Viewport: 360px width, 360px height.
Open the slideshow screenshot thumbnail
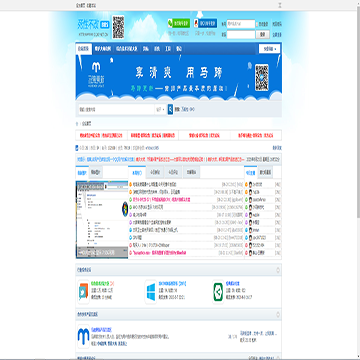coord(102,219)
